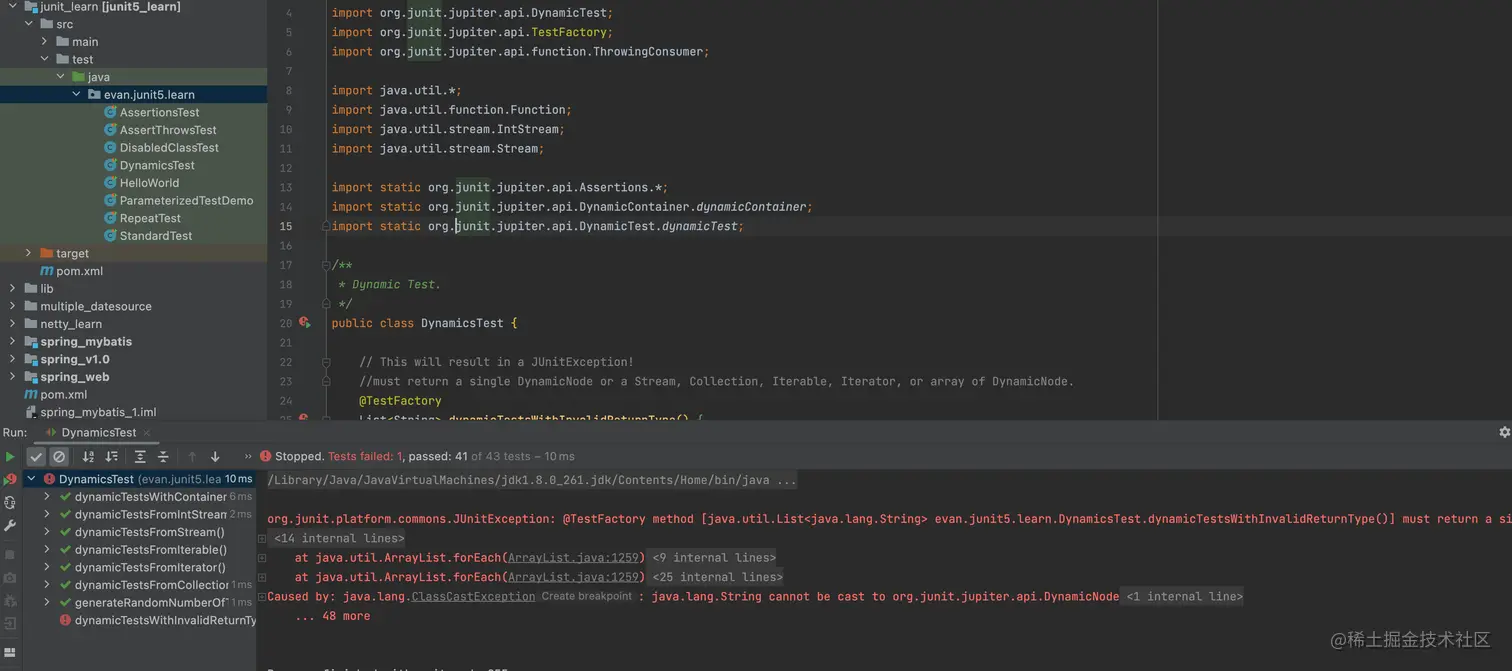Fold the import block at line 15

(x=326, y=226)
